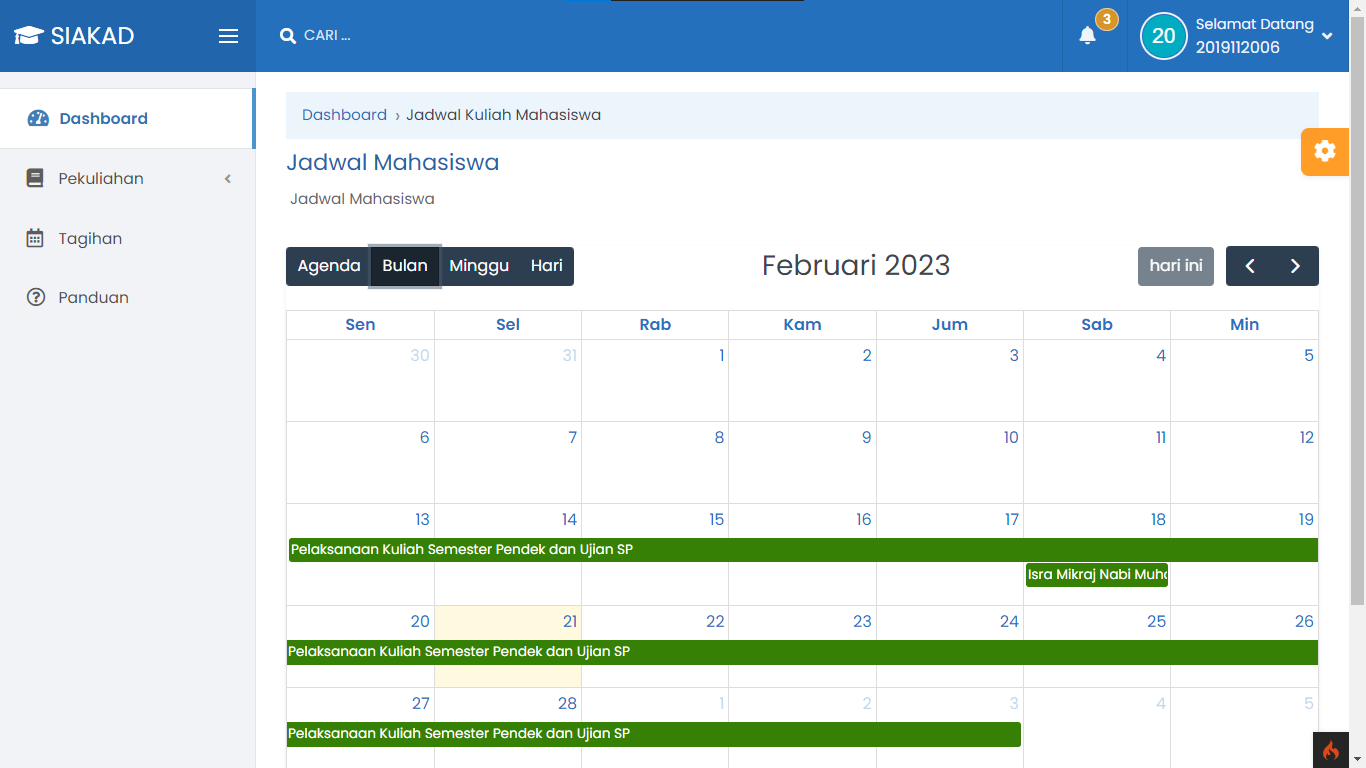This screenshot has width=1366, height=768.
Task: Click the Sen column header
Action: point(360,324)
